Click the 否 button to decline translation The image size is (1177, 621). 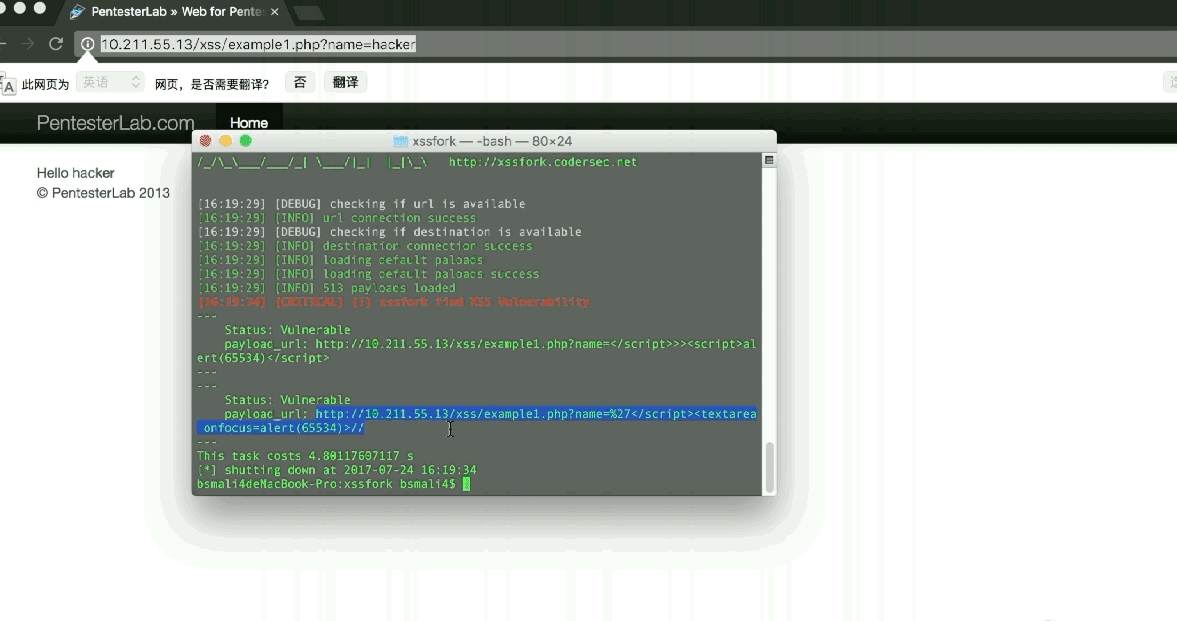click(300, 82)
